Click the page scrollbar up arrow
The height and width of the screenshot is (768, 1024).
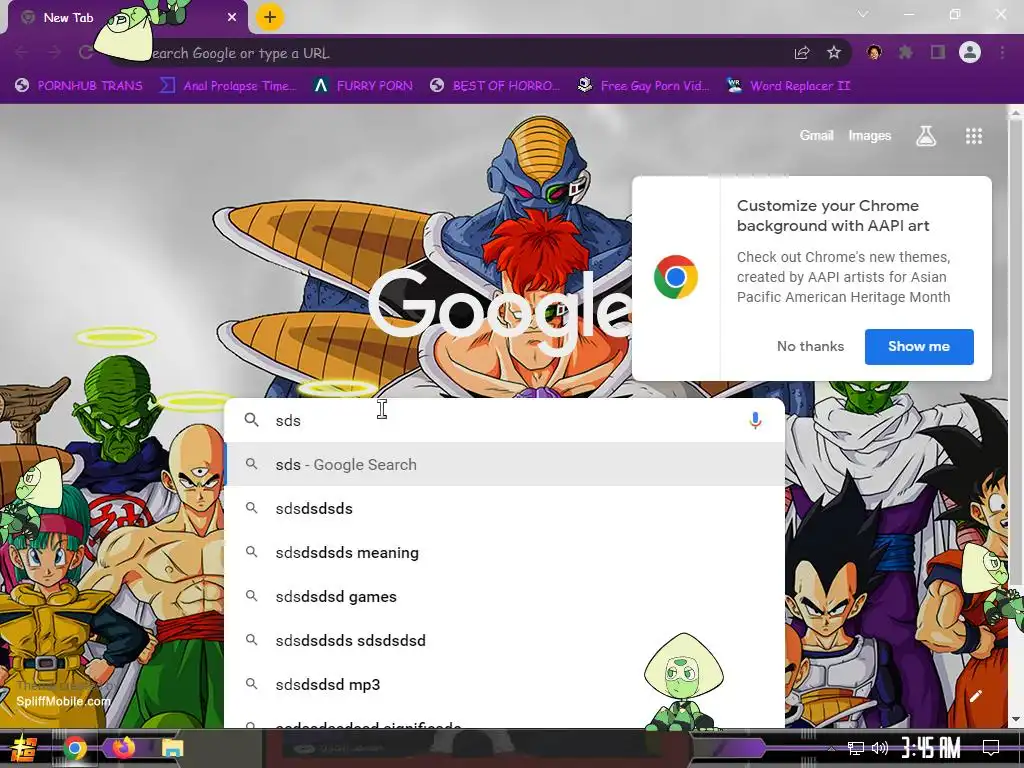click(1016, 112)
